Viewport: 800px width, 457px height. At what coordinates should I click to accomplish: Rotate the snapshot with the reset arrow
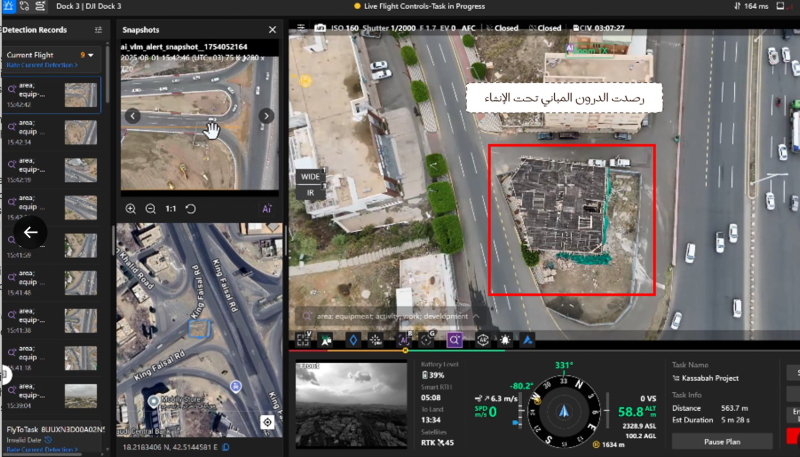pyautogui.click(x=190, y=209)
